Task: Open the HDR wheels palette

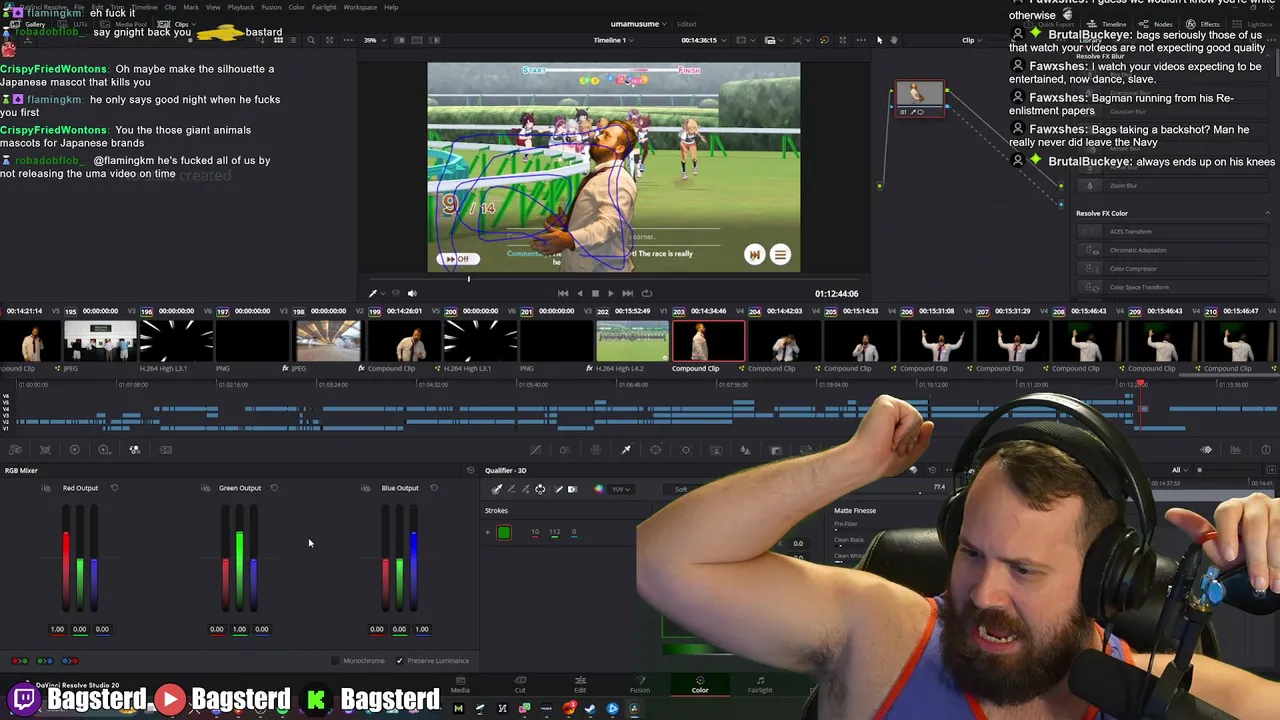Action: pyautogui.click(x=105, y=450)
